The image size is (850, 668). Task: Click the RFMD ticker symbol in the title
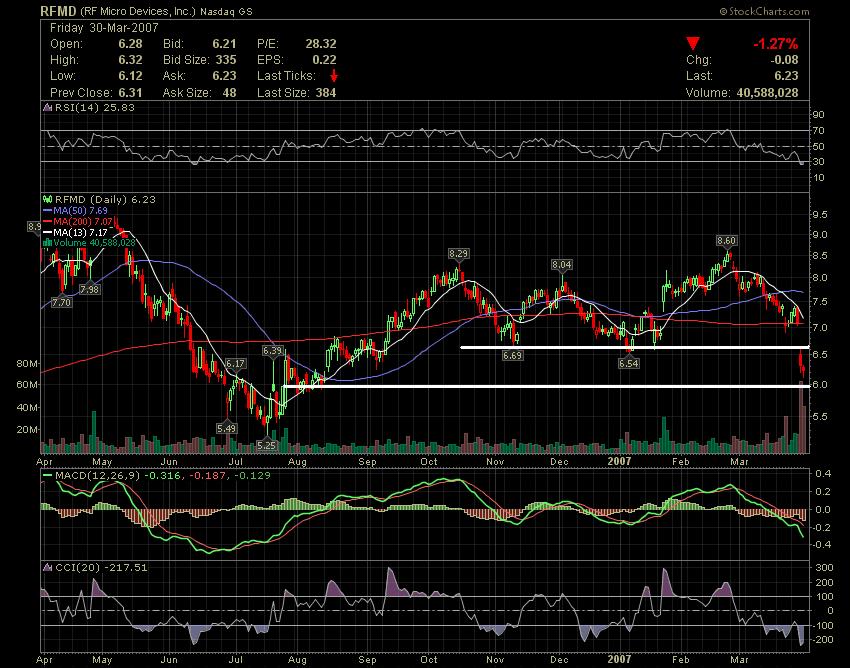pos(59,10)
